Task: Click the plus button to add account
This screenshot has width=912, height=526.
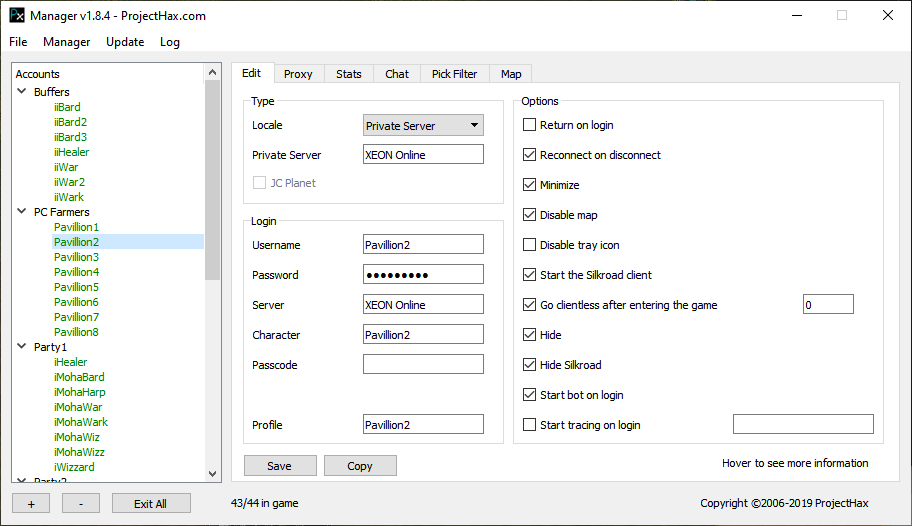Action: click(31, 503)
